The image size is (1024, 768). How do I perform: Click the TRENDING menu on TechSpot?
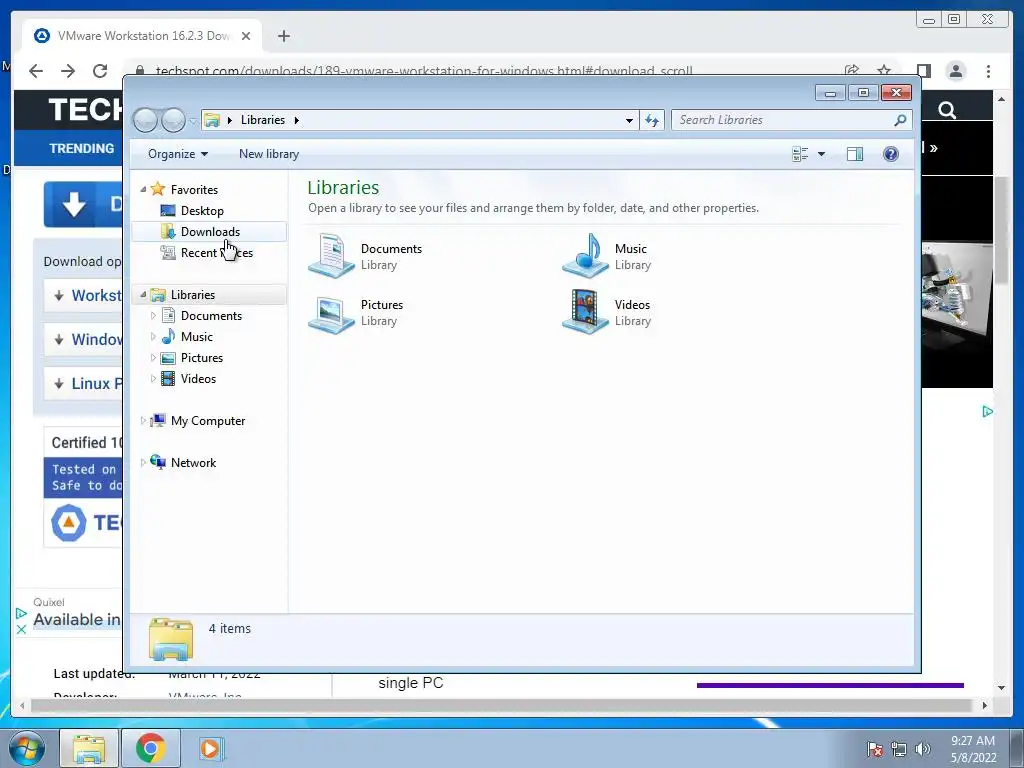(82, 148)
